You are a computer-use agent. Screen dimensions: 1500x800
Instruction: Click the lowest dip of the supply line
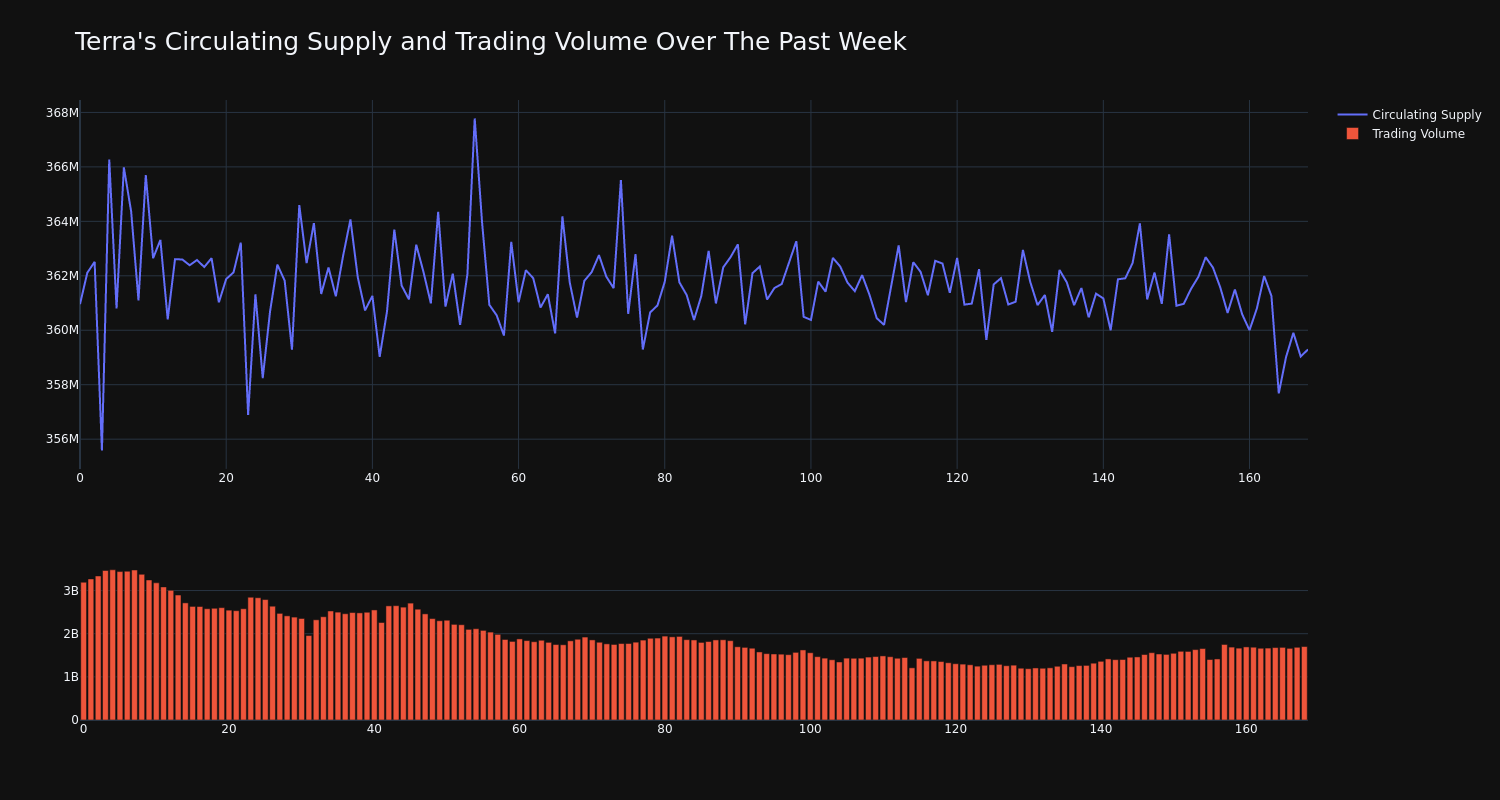click(101, 449)
